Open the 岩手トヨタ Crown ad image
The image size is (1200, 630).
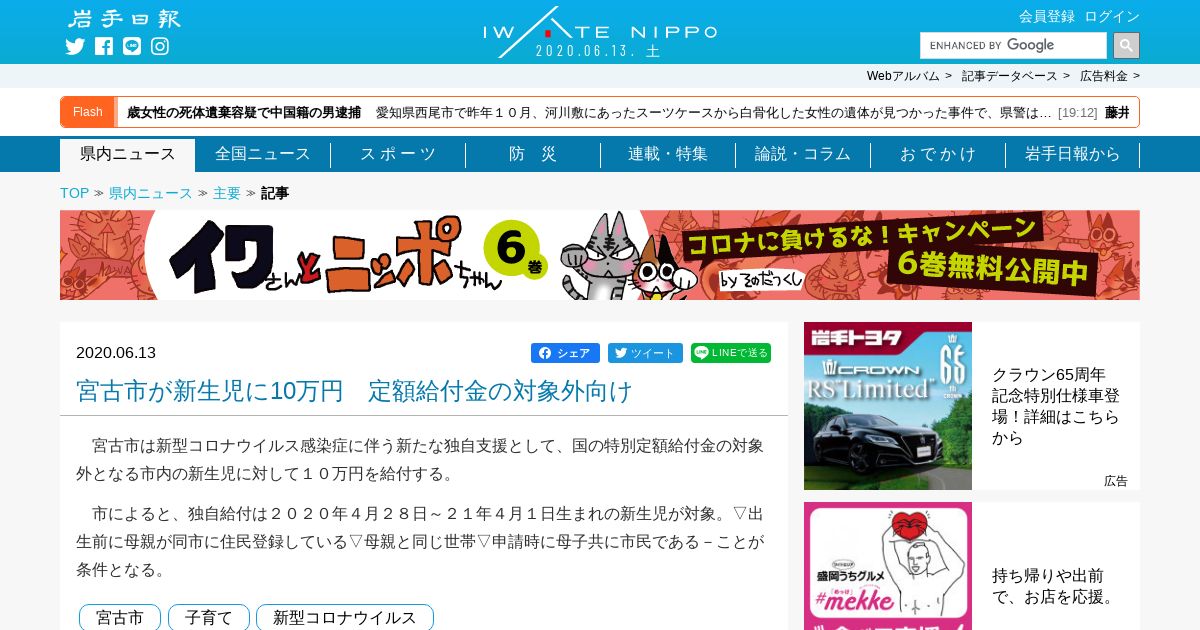pos(888,406)
